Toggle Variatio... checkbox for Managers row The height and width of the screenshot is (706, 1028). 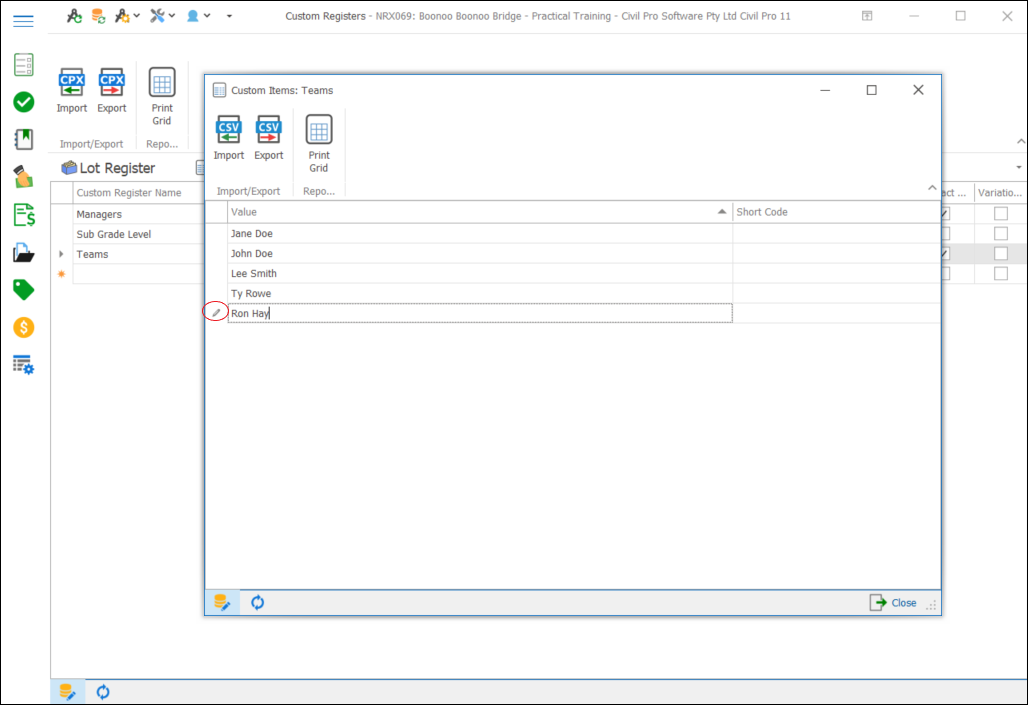coord(1000,214)
